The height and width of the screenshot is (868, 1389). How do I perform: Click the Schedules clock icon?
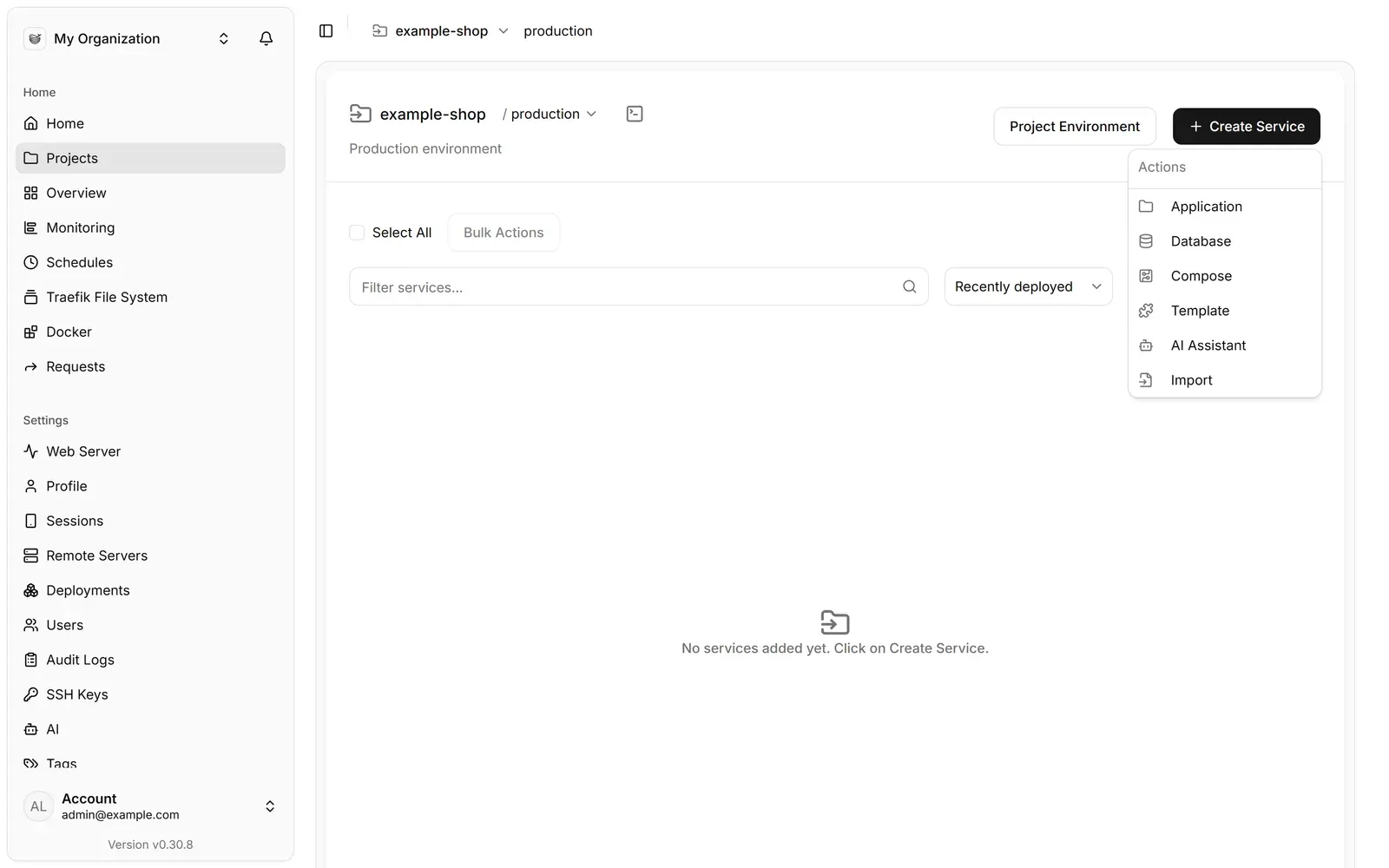pos(31,262)
